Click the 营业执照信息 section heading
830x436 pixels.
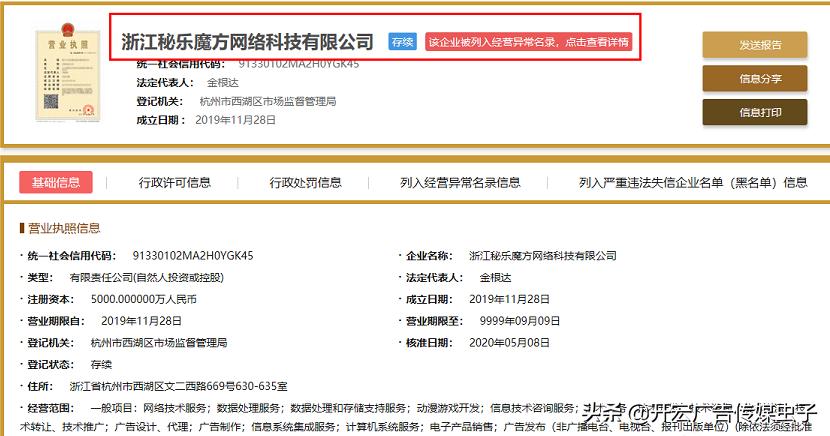(x=64, y=228)
